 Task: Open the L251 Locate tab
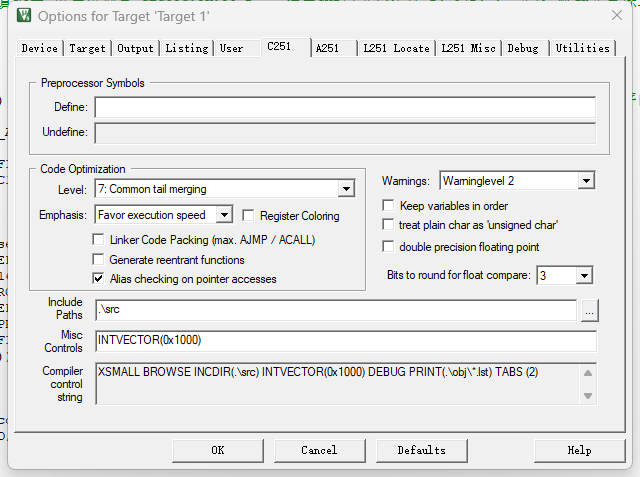pyautogui.click(x=397, y=48)
